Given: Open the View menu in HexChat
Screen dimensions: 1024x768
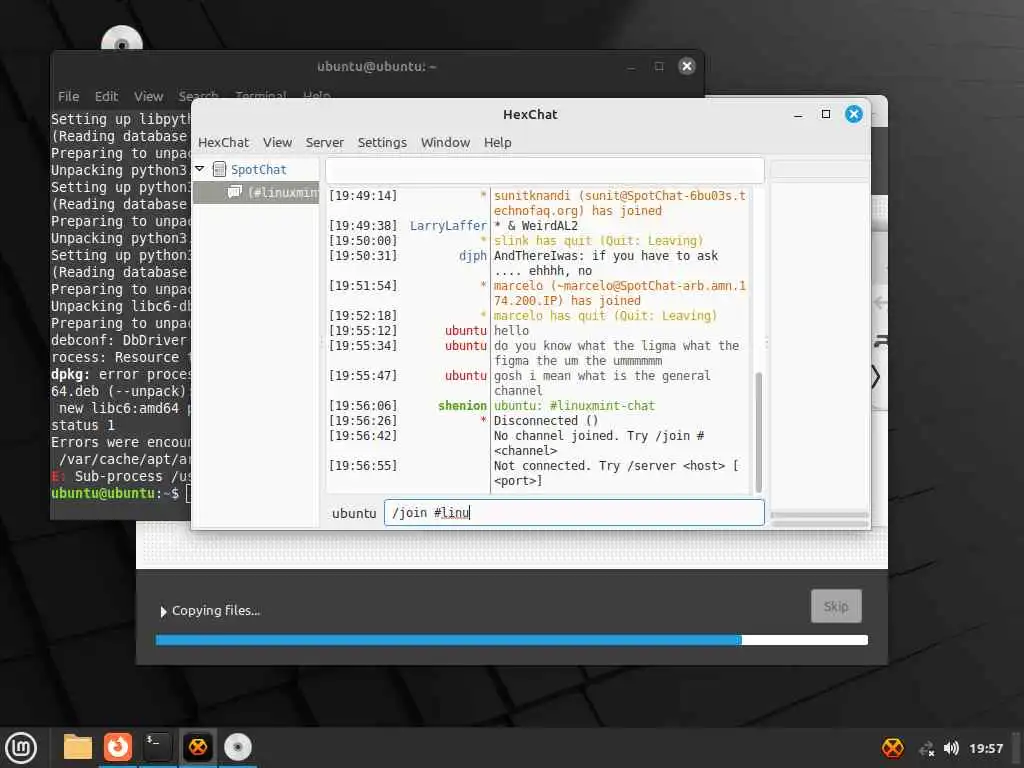Looking at the screenshot, I should 277,142.
